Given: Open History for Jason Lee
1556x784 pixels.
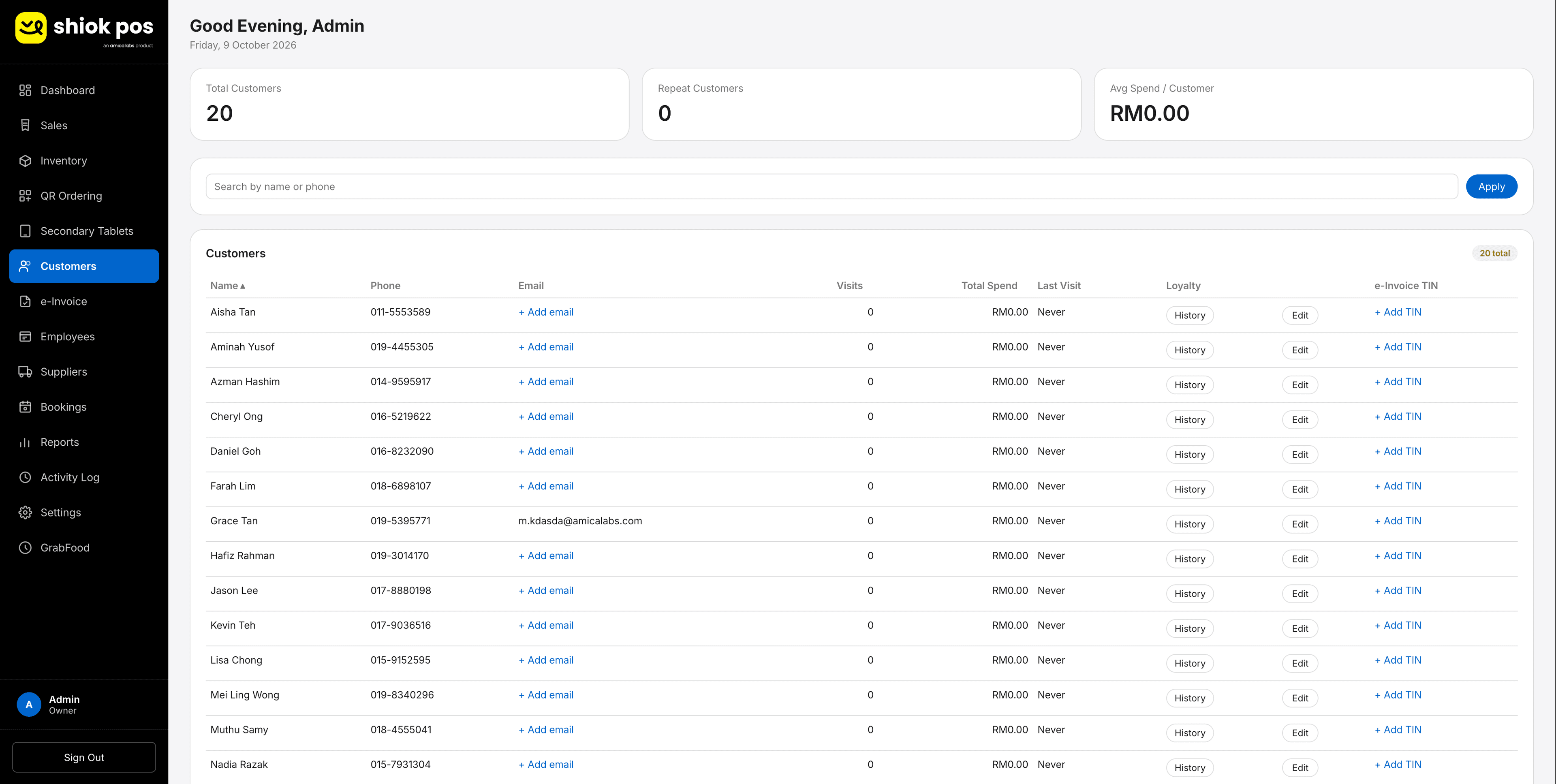Looking at the screenshot, I should [1189, 594].
